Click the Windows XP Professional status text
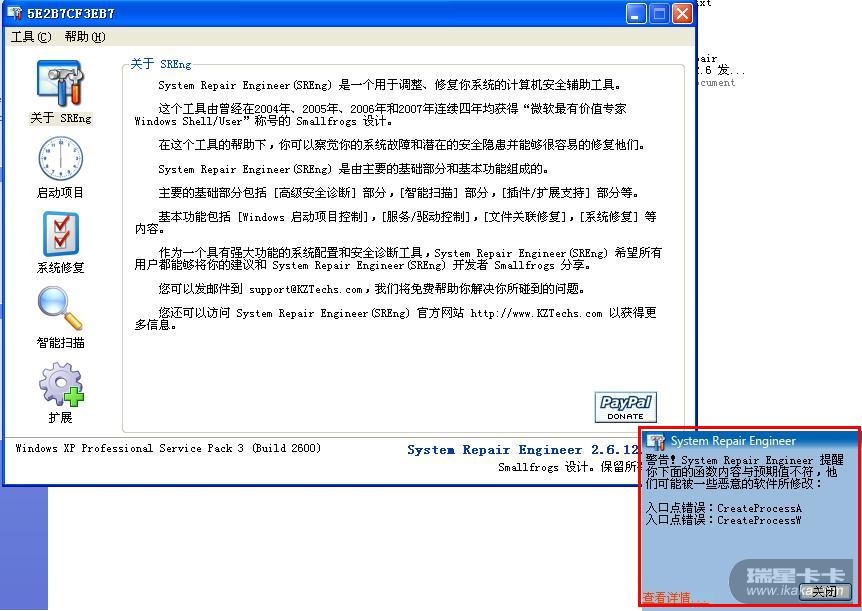Image resolution: width=862 pixels, height=611 pixels. [x=168, y=448]
